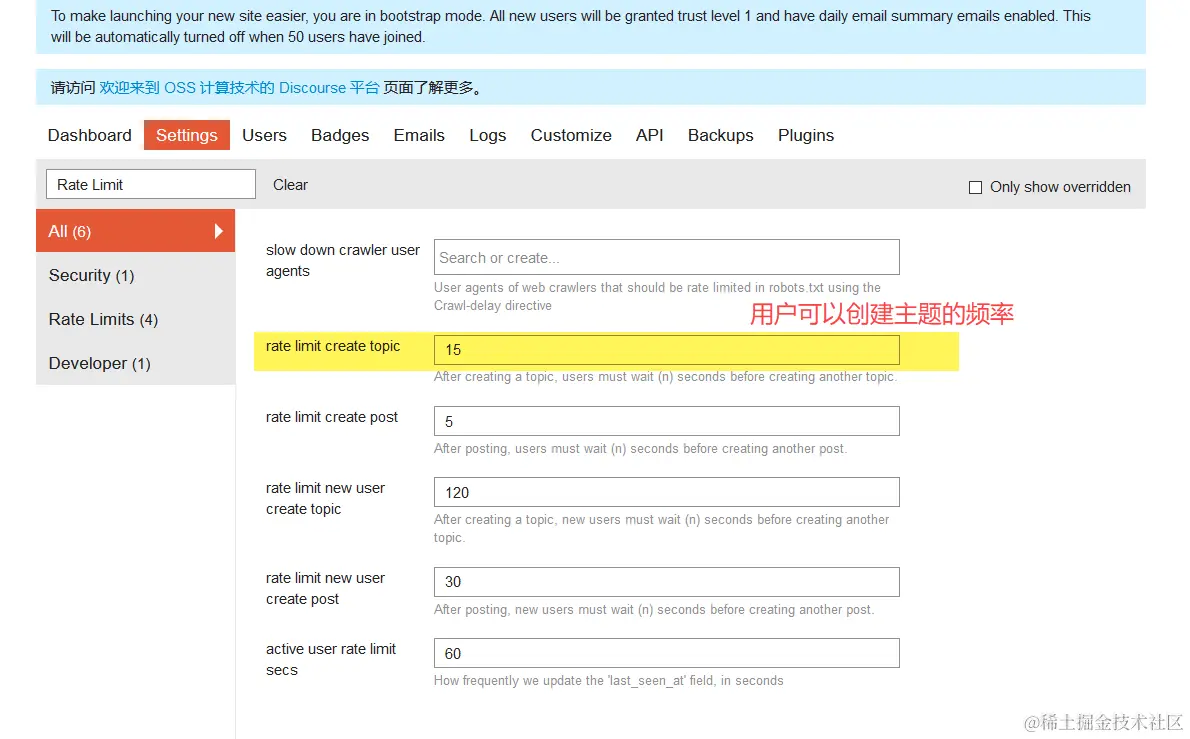Click the Rate Limit search box
Image resolution: width=1190 pixels, height=739 pixels.
[150, 184]
